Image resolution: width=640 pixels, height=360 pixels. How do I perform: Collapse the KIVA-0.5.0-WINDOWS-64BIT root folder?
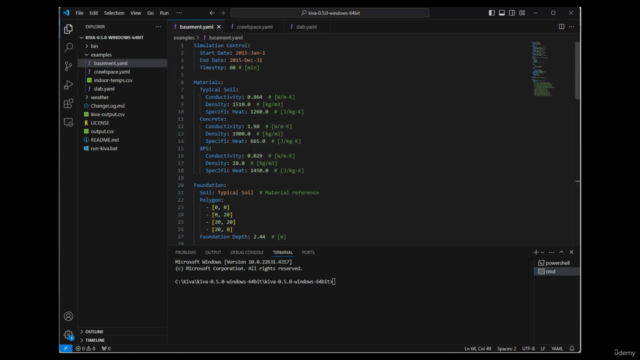point(122,38)
